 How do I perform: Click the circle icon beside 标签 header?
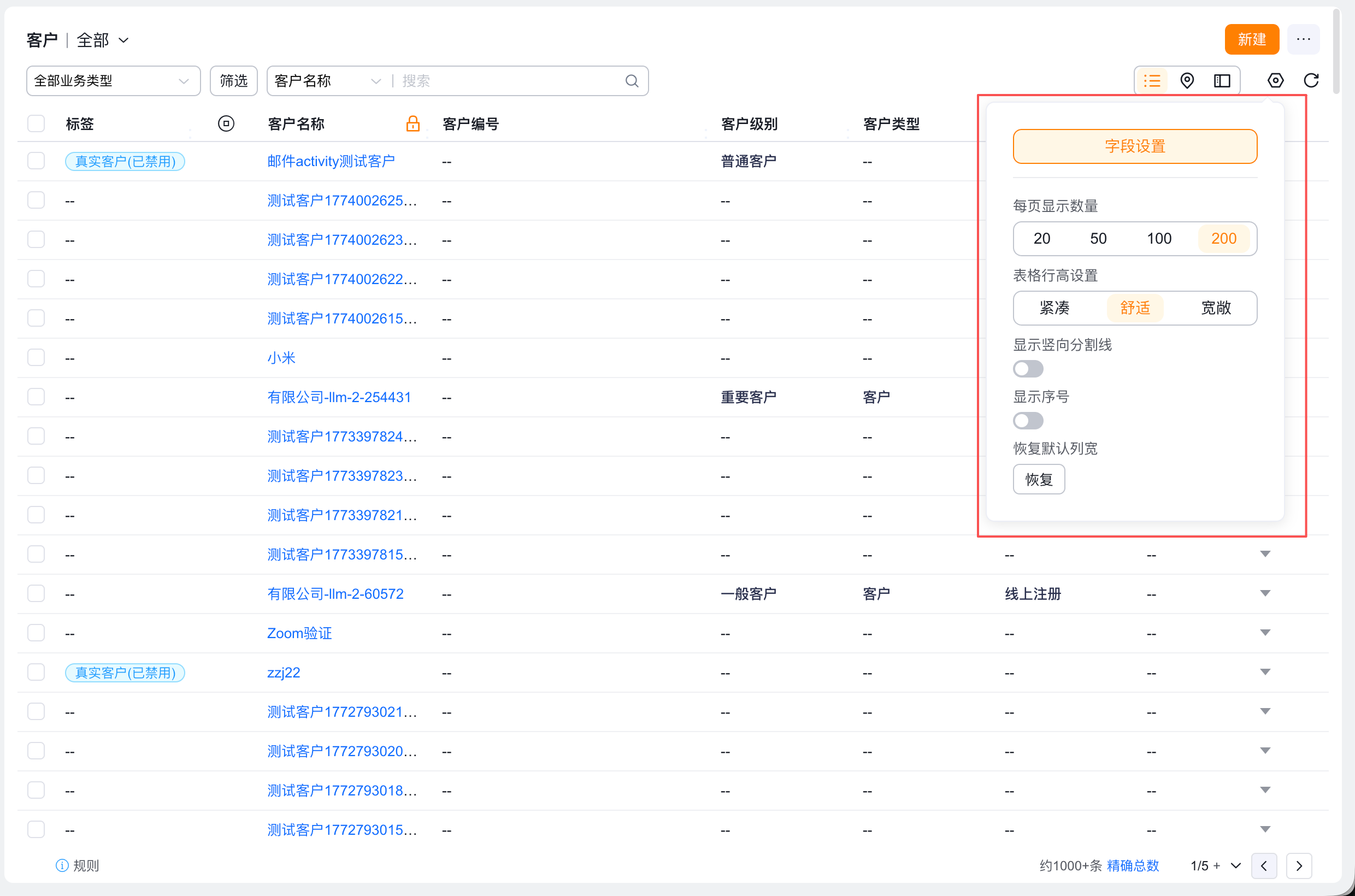coord(226,123)
